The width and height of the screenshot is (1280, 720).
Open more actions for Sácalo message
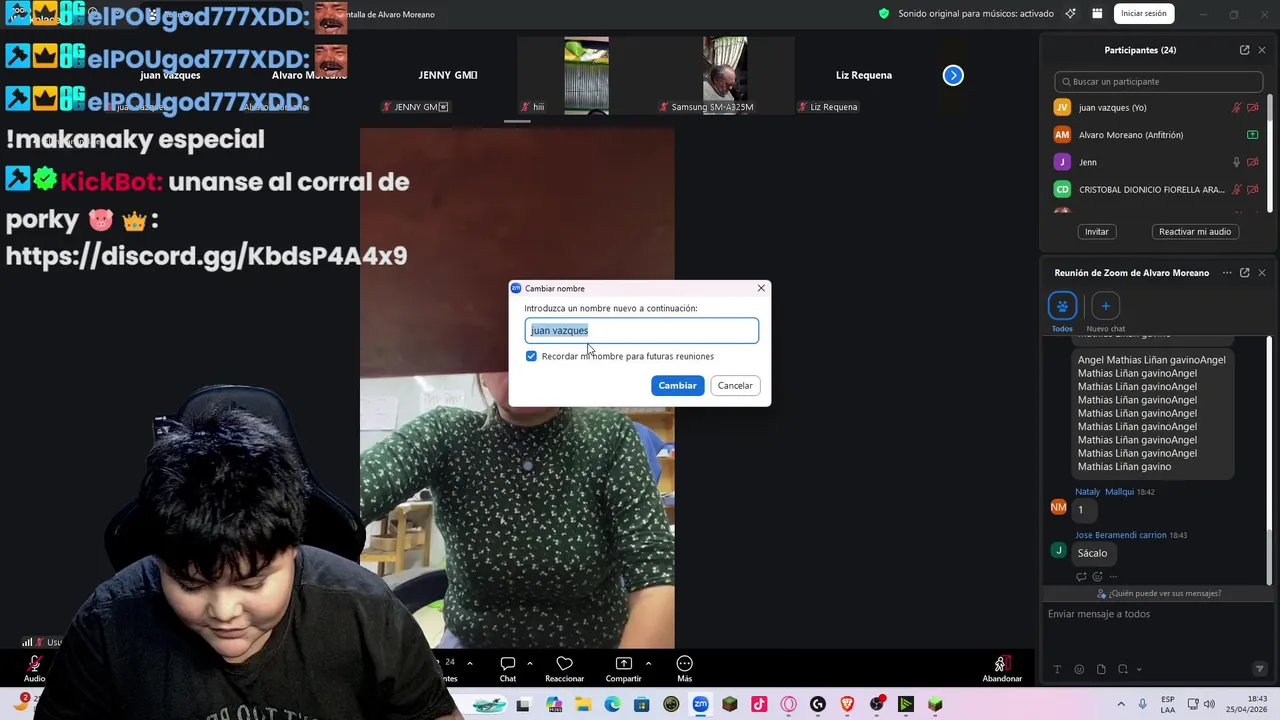click(x=1113, y=577)
